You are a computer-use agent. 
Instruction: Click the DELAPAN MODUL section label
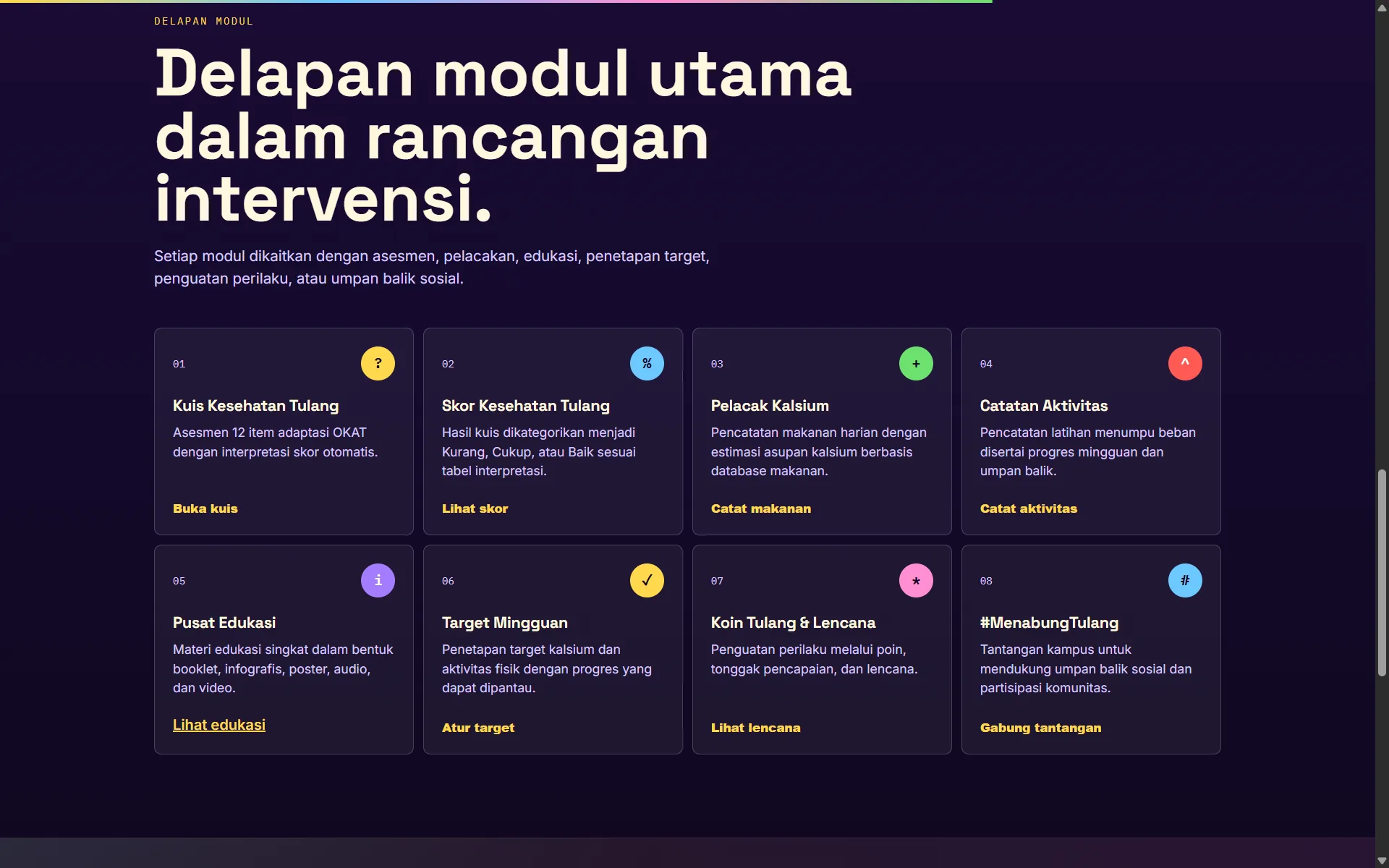(204, 21)
